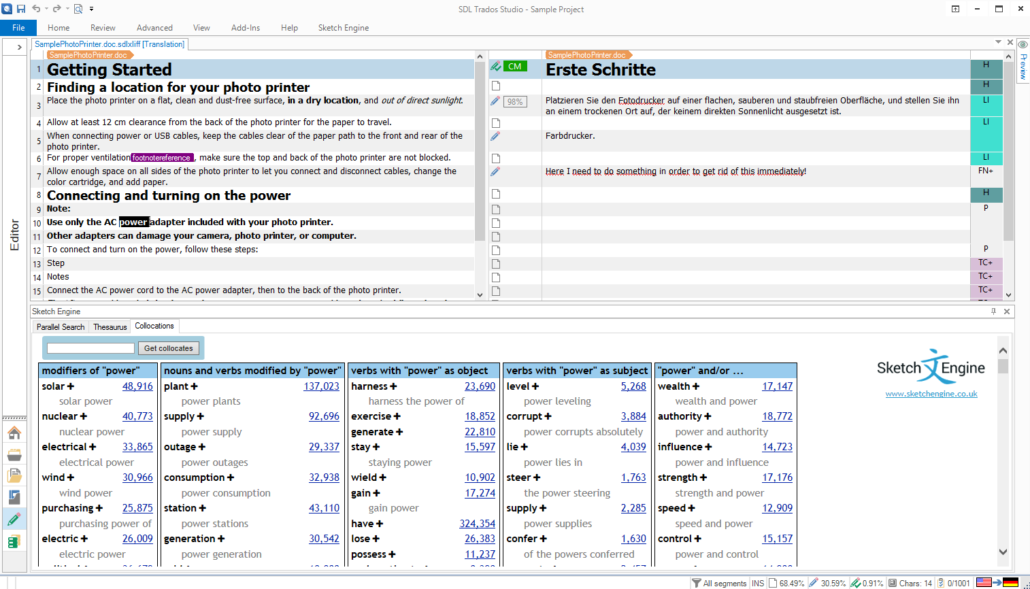
Task: Open the Sketch Engine ribbon tab
Action: point(343,28)
